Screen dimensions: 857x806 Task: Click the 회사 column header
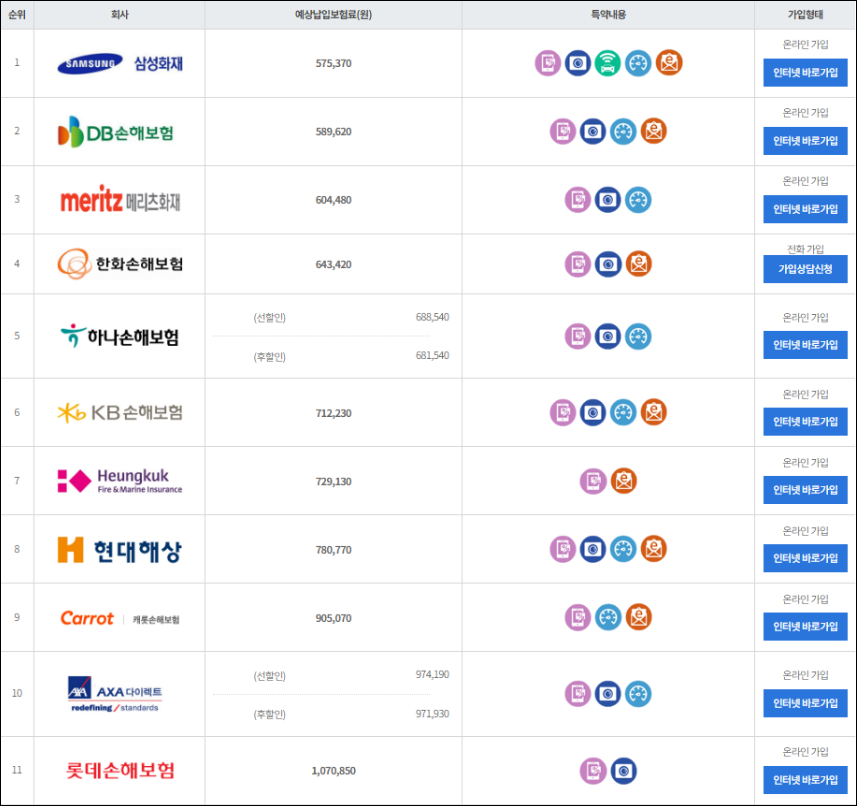coord(120,15)
